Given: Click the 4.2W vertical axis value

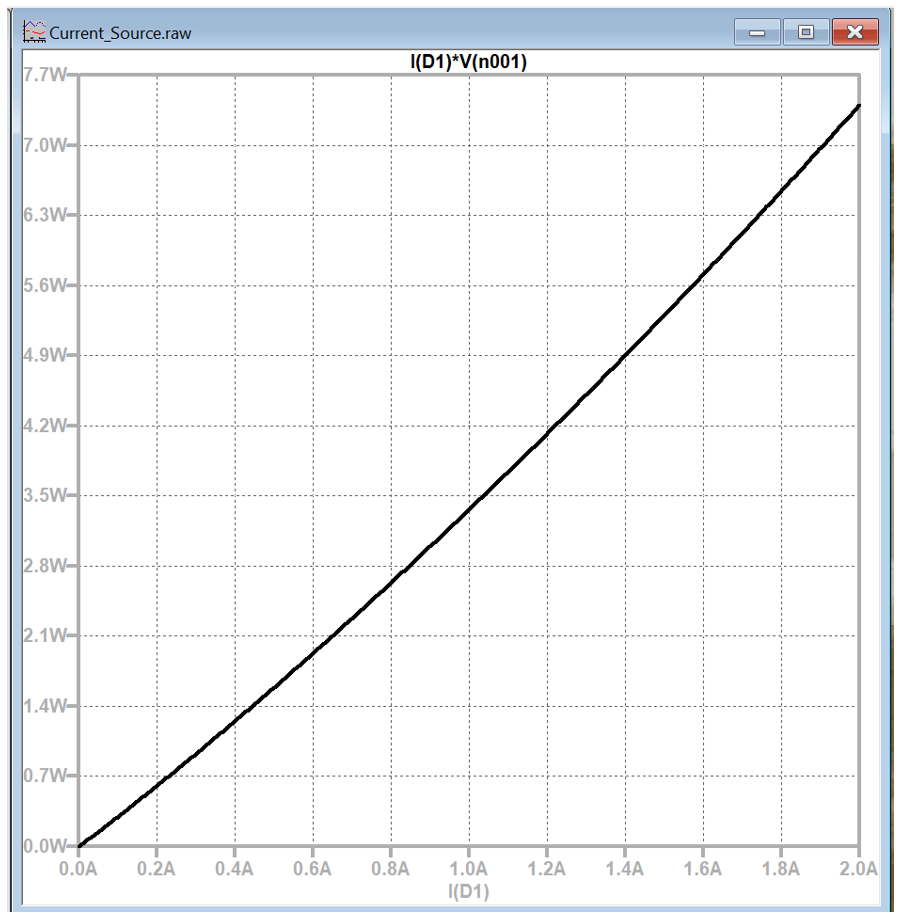Looking at the screenshot, I should click(45, 425).
